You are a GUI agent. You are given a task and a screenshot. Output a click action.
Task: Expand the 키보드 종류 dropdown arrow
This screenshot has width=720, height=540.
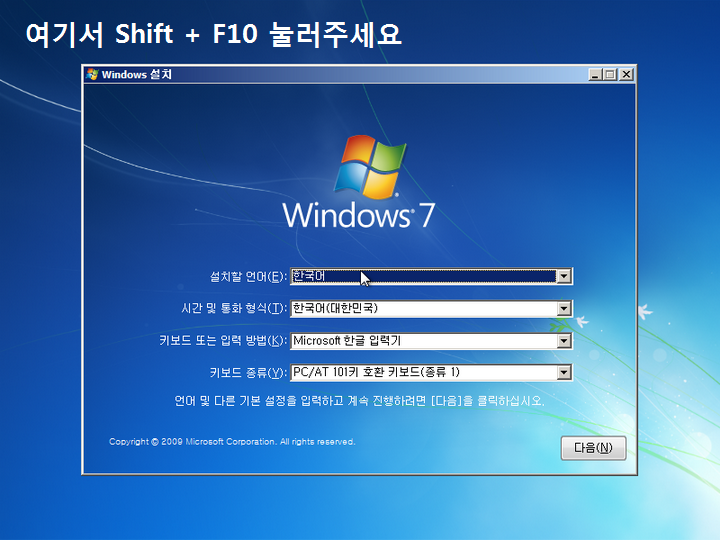click(564, 372)
